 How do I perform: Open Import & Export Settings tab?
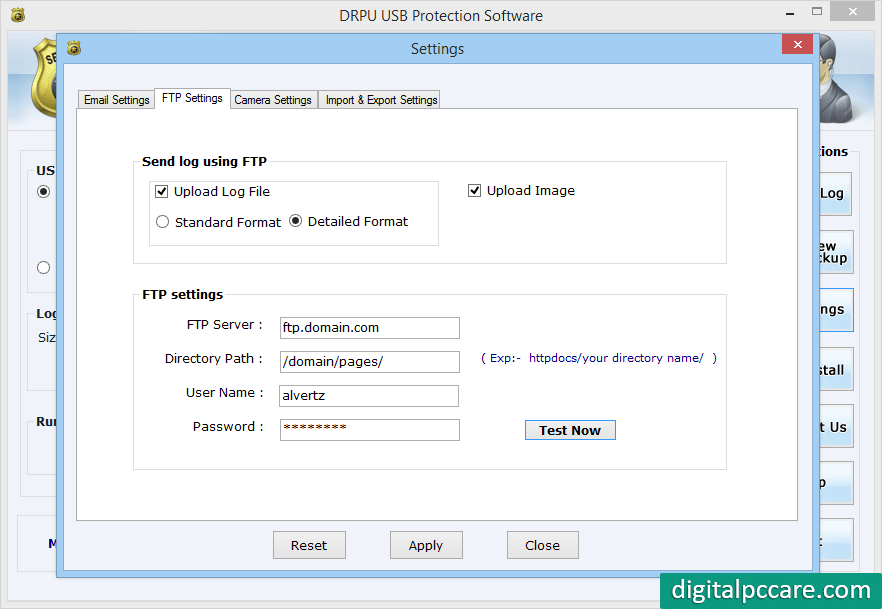click(381, 100)
